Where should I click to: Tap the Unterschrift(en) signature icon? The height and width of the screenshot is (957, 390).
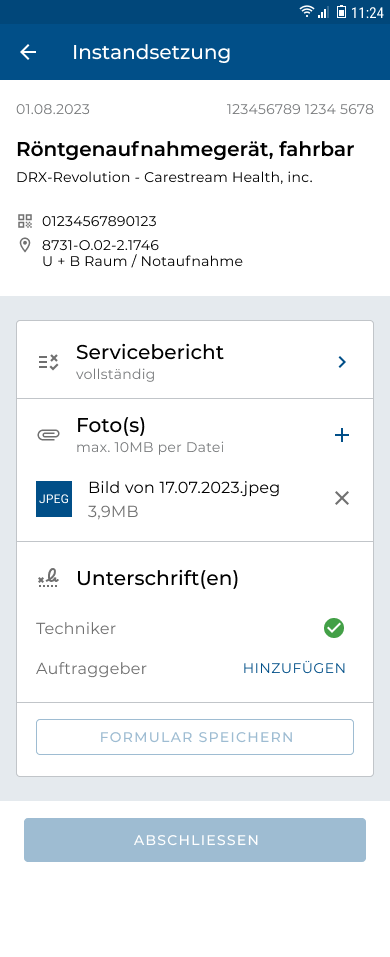tap(48, 578)
